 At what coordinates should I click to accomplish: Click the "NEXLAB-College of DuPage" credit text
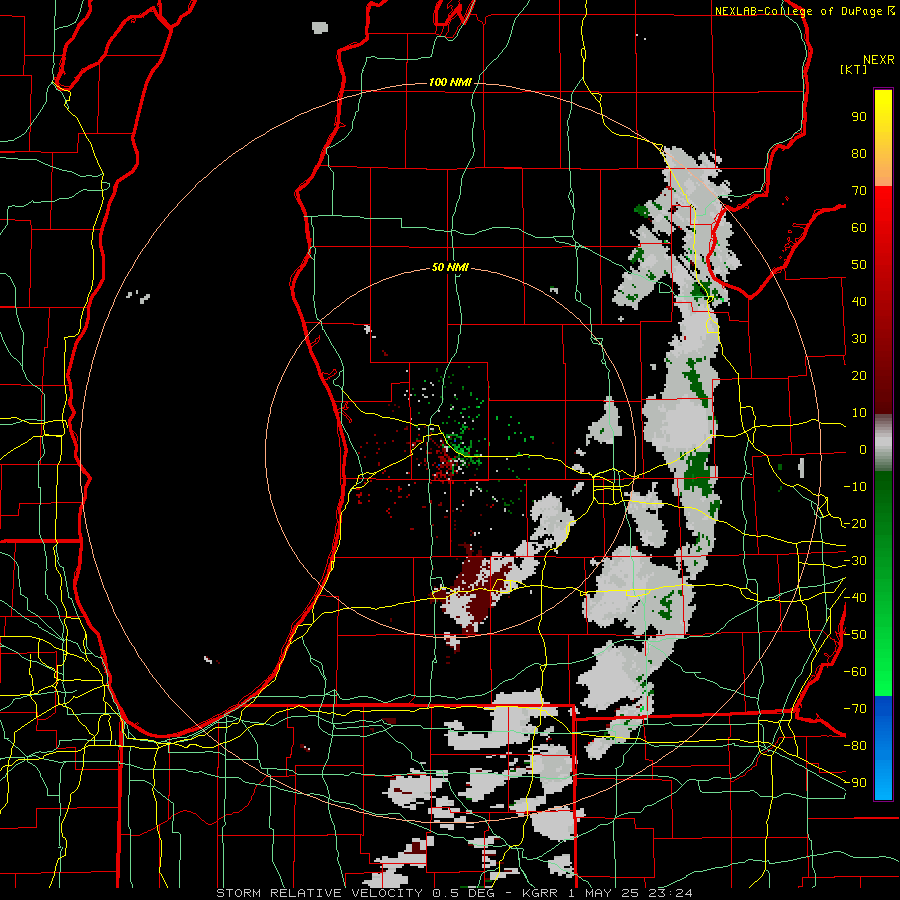(801, 11)
